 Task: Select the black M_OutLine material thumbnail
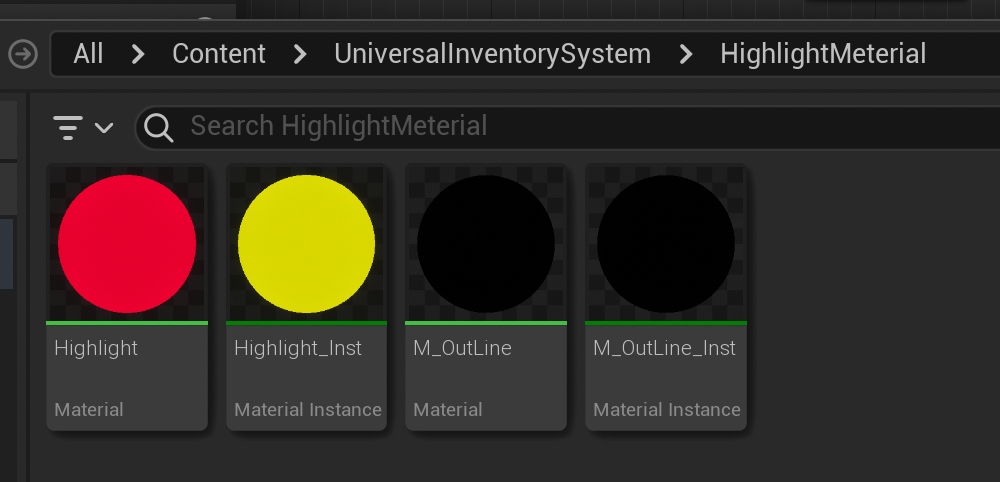(x=486, y=244)
